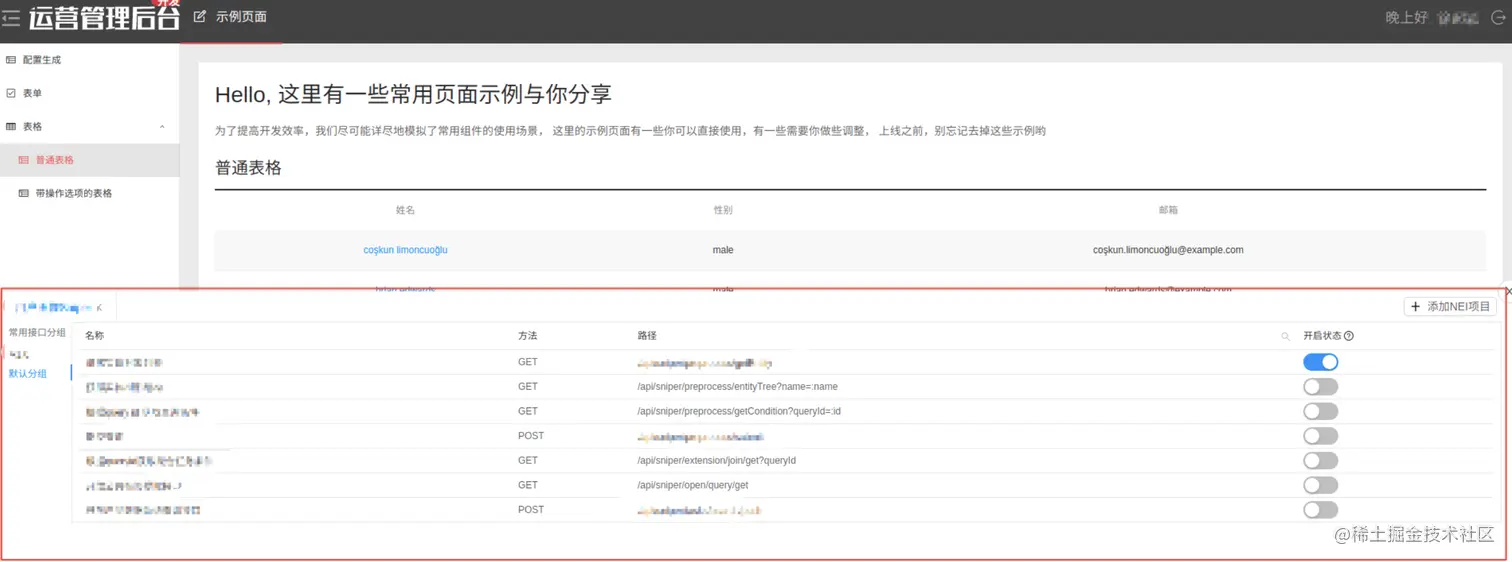Click the 表格 sidebar icon
The image size is (1512, 562).
pyautogui.click(x=11, y=126)
